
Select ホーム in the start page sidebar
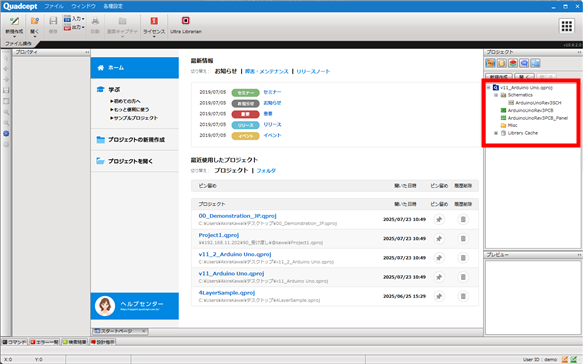pyautogui.click(x=135, y=68)
